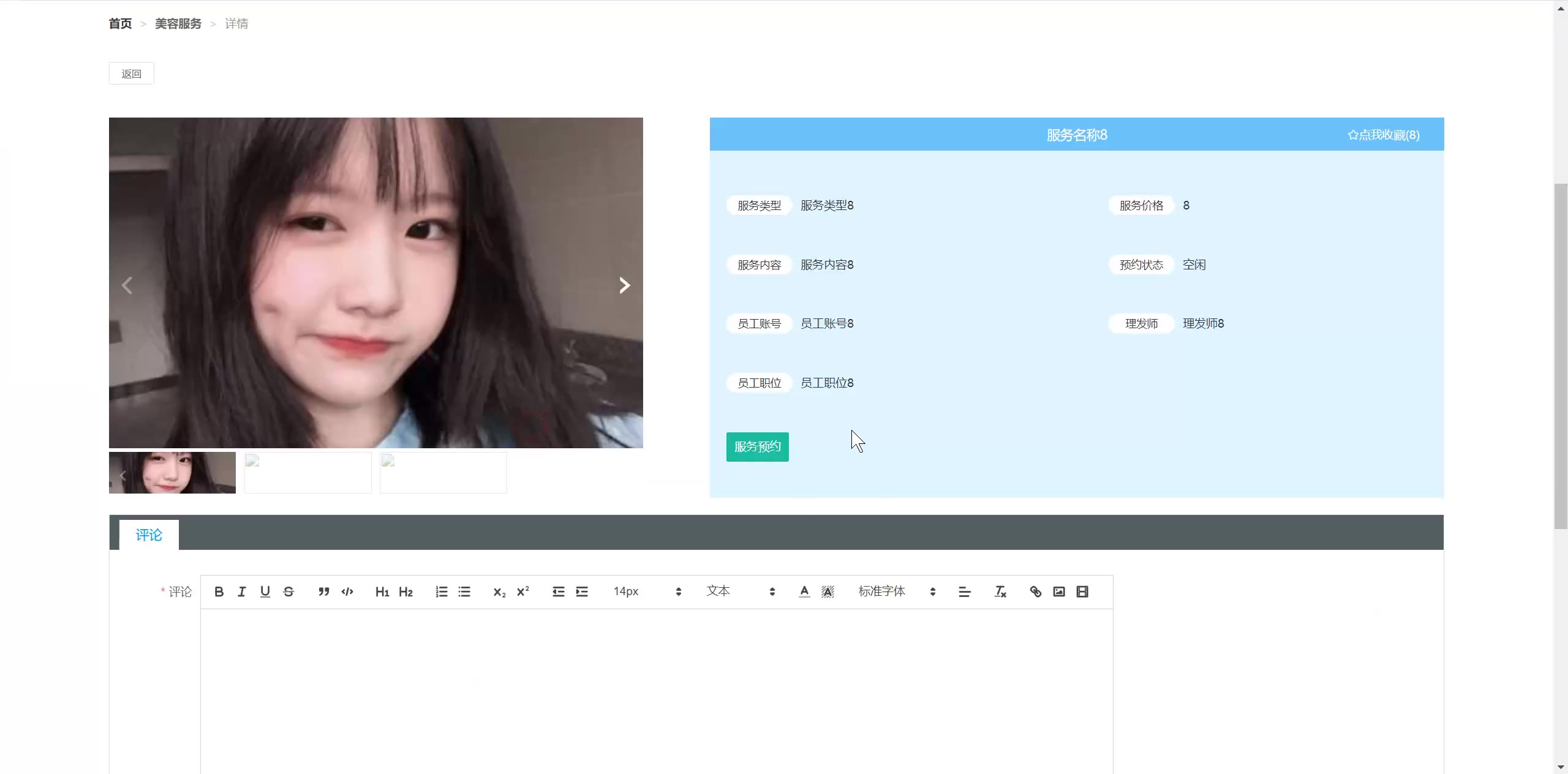Select the second broken image thumbnail
Screen dimensions: 1568x774
(308, 473)
